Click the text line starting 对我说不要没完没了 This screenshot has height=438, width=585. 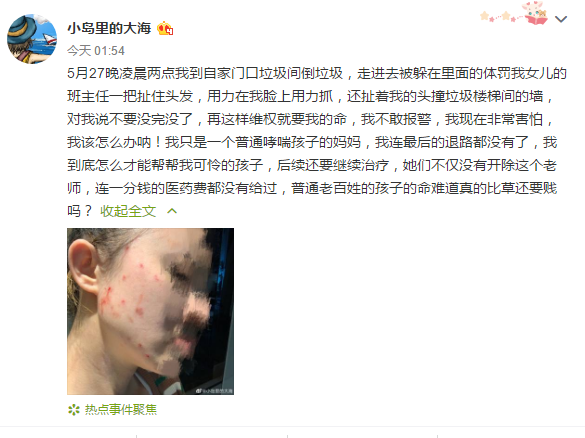[310, 119]
